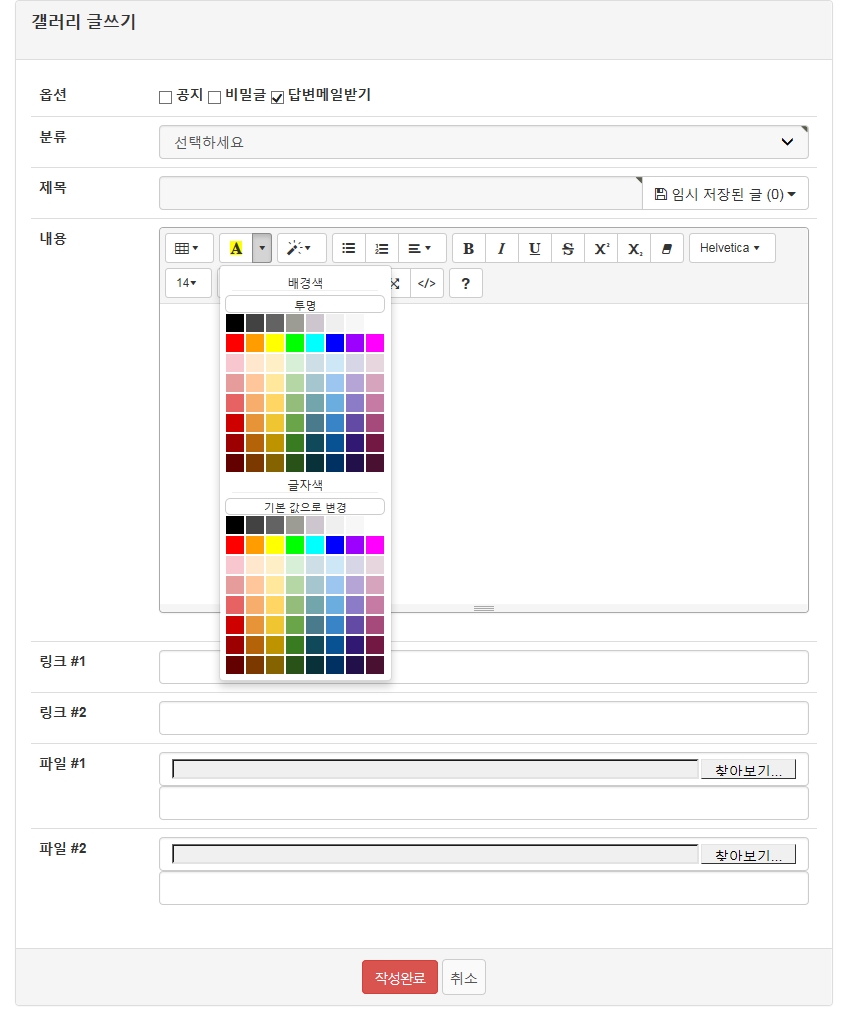Viewport: 848px width, 1026px height.
Task: Pick the bright red background color swatch
Action: tap(235, 343)
